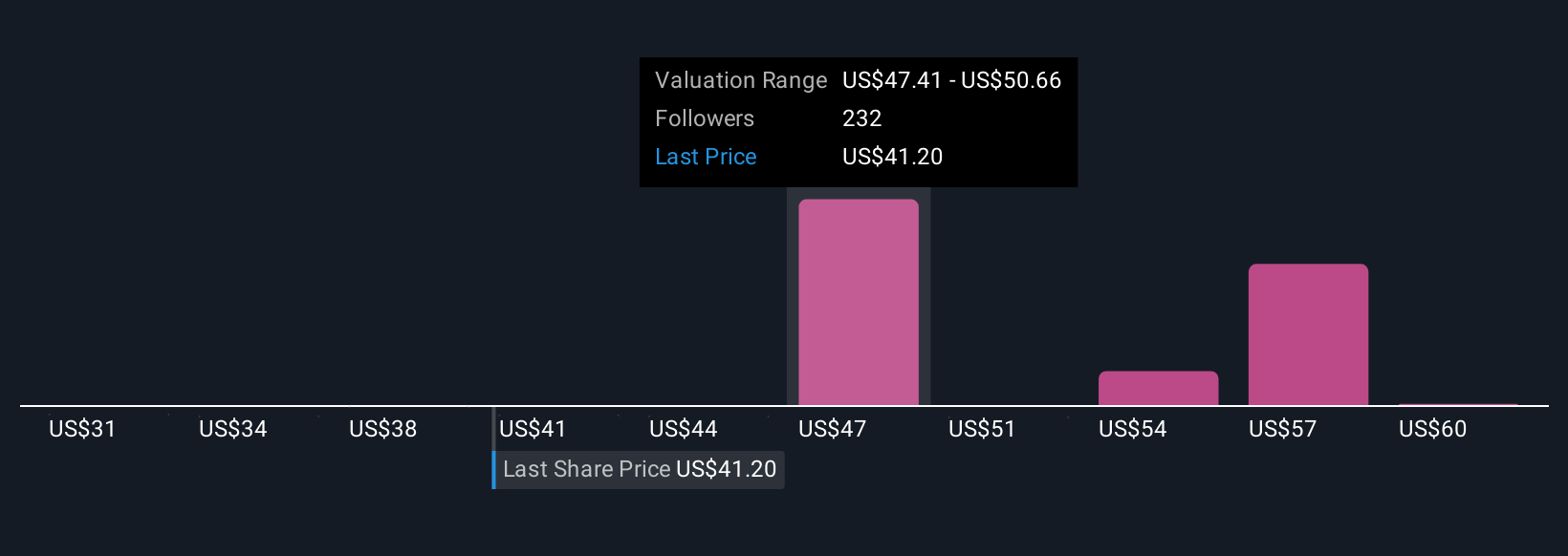
Task: Select the US$54 axis label
Action: click(1132, 429)
